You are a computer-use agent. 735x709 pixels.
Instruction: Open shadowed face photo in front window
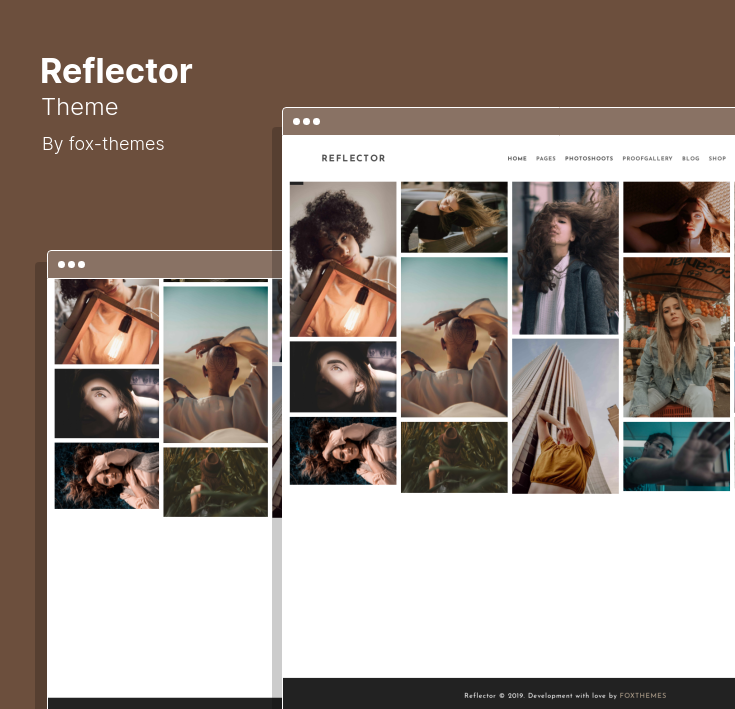343,377
